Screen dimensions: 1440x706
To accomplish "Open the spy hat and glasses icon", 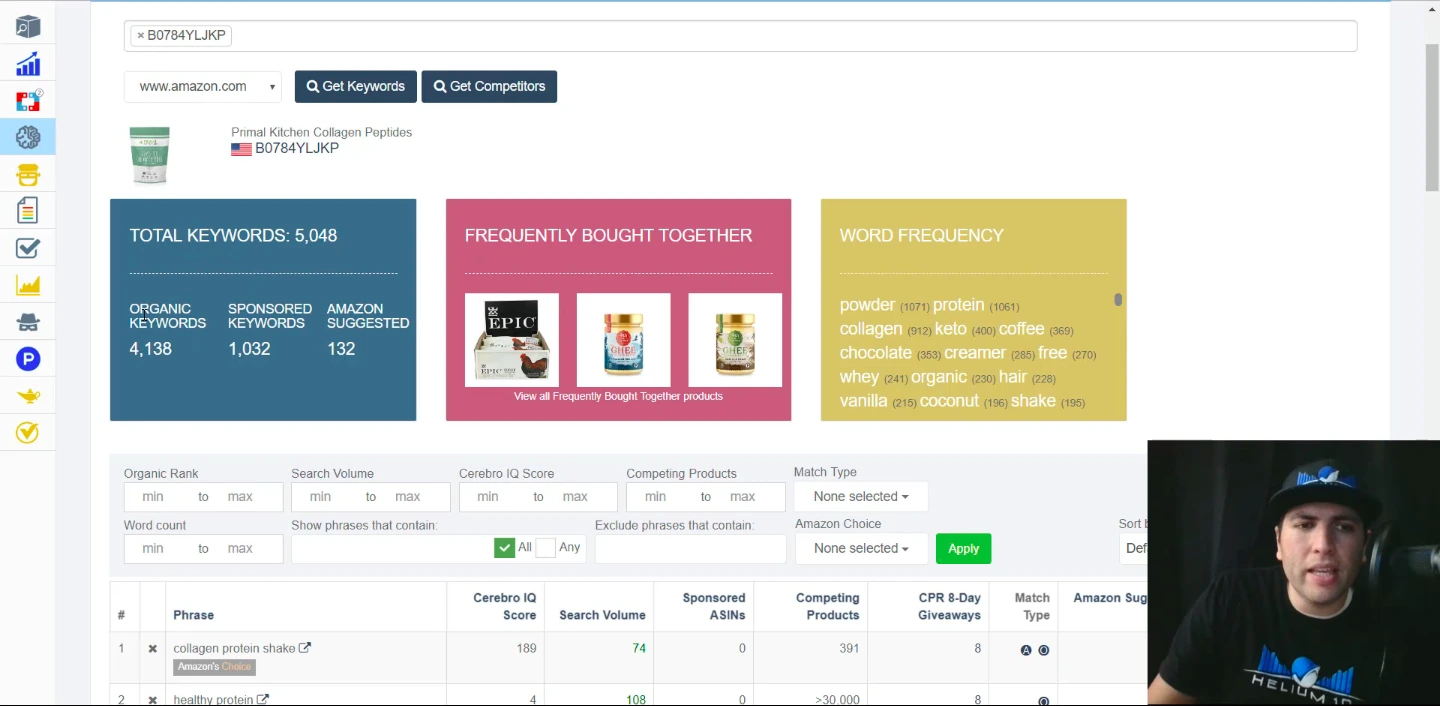I will [x=28, y=322].
